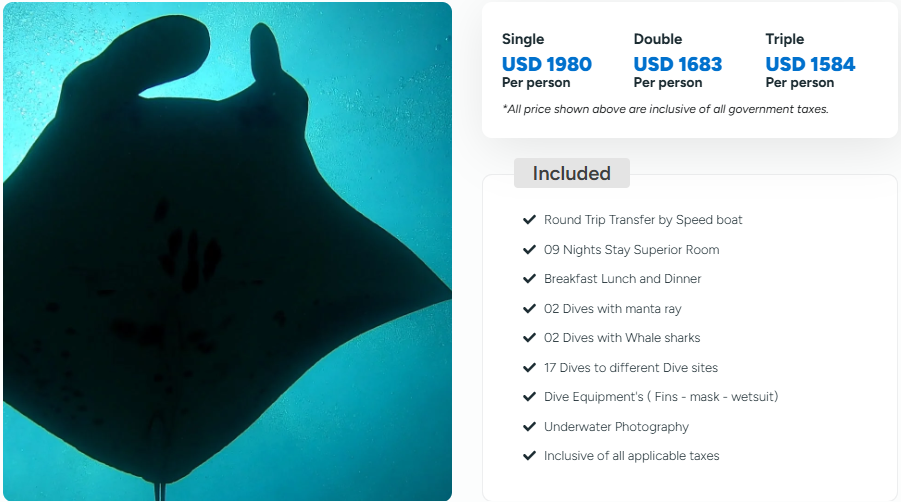This screenshot has height=502, width=901.
Task: Click checkmark beside Inclusive of all taxes
Action: [x=529, y=456]
